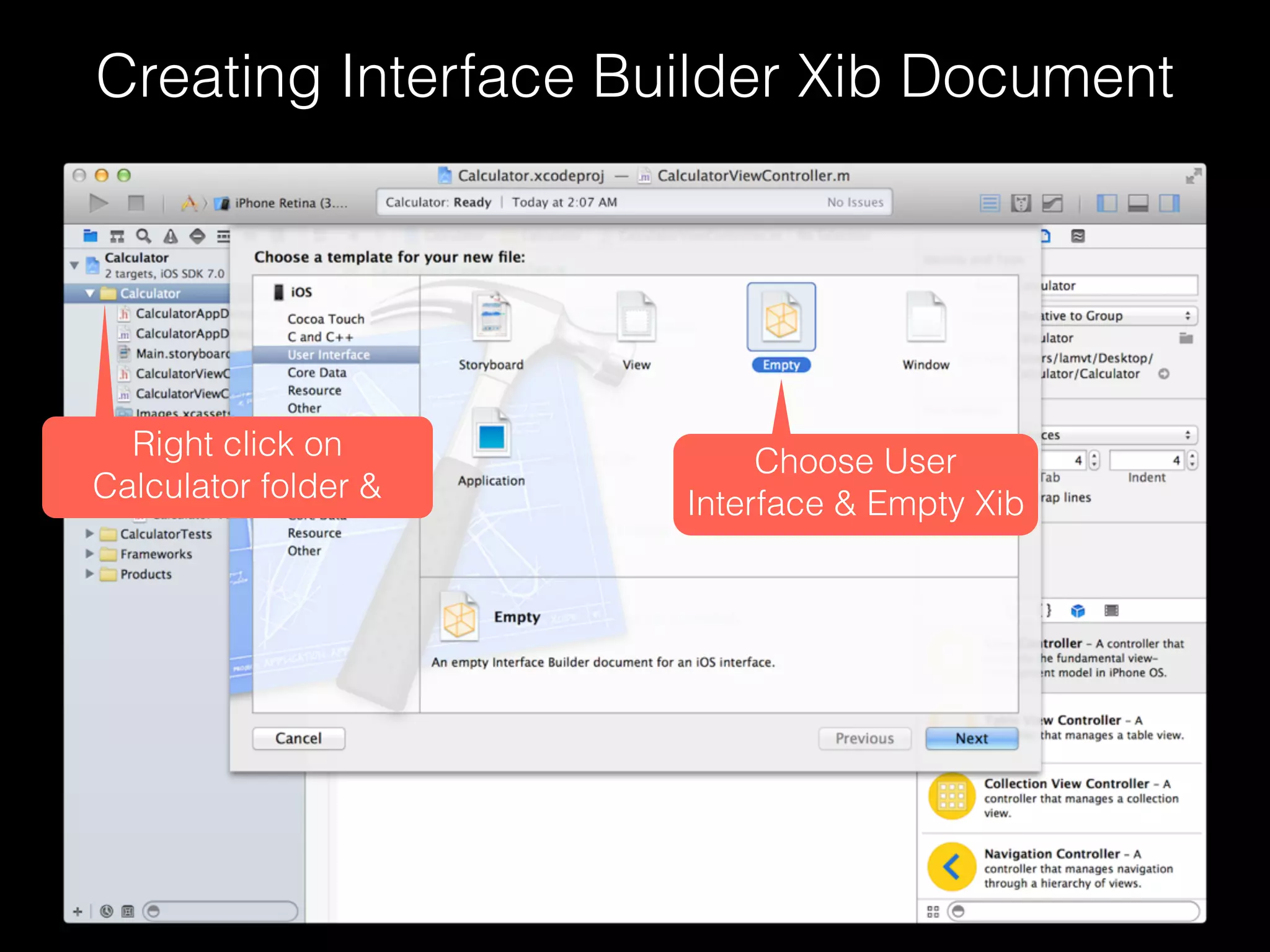
Task: Select Navigation Controller library item
Action: click(x=1060, y=867)
